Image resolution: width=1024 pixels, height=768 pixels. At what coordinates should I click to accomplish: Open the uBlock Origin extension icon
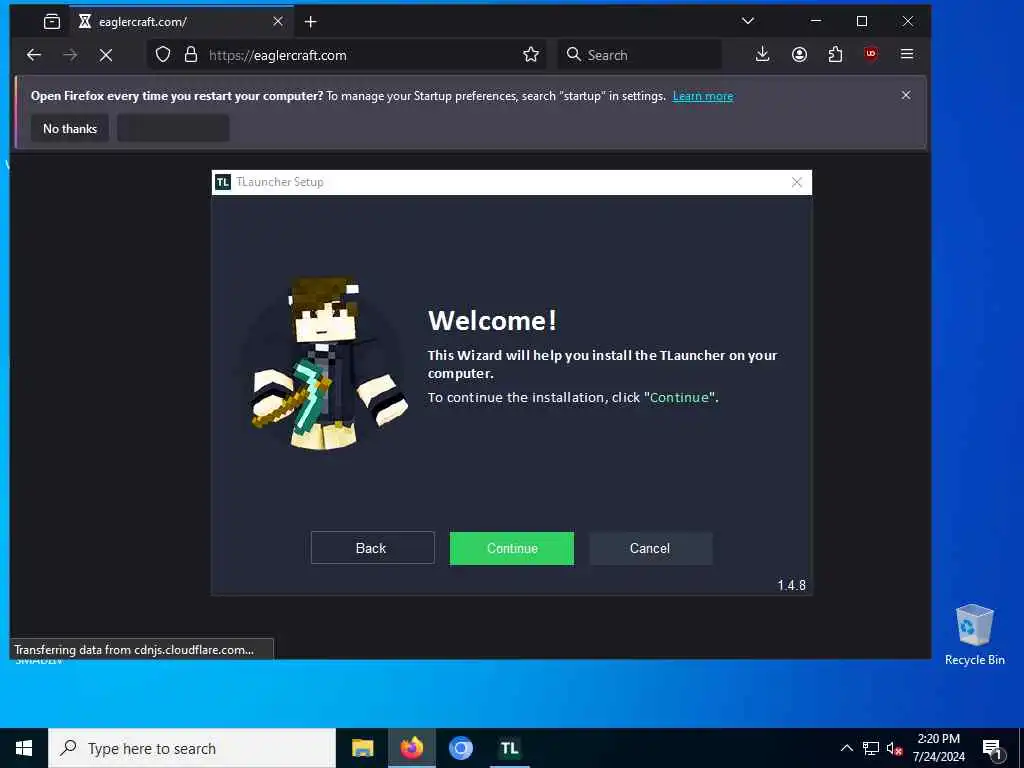871,54
